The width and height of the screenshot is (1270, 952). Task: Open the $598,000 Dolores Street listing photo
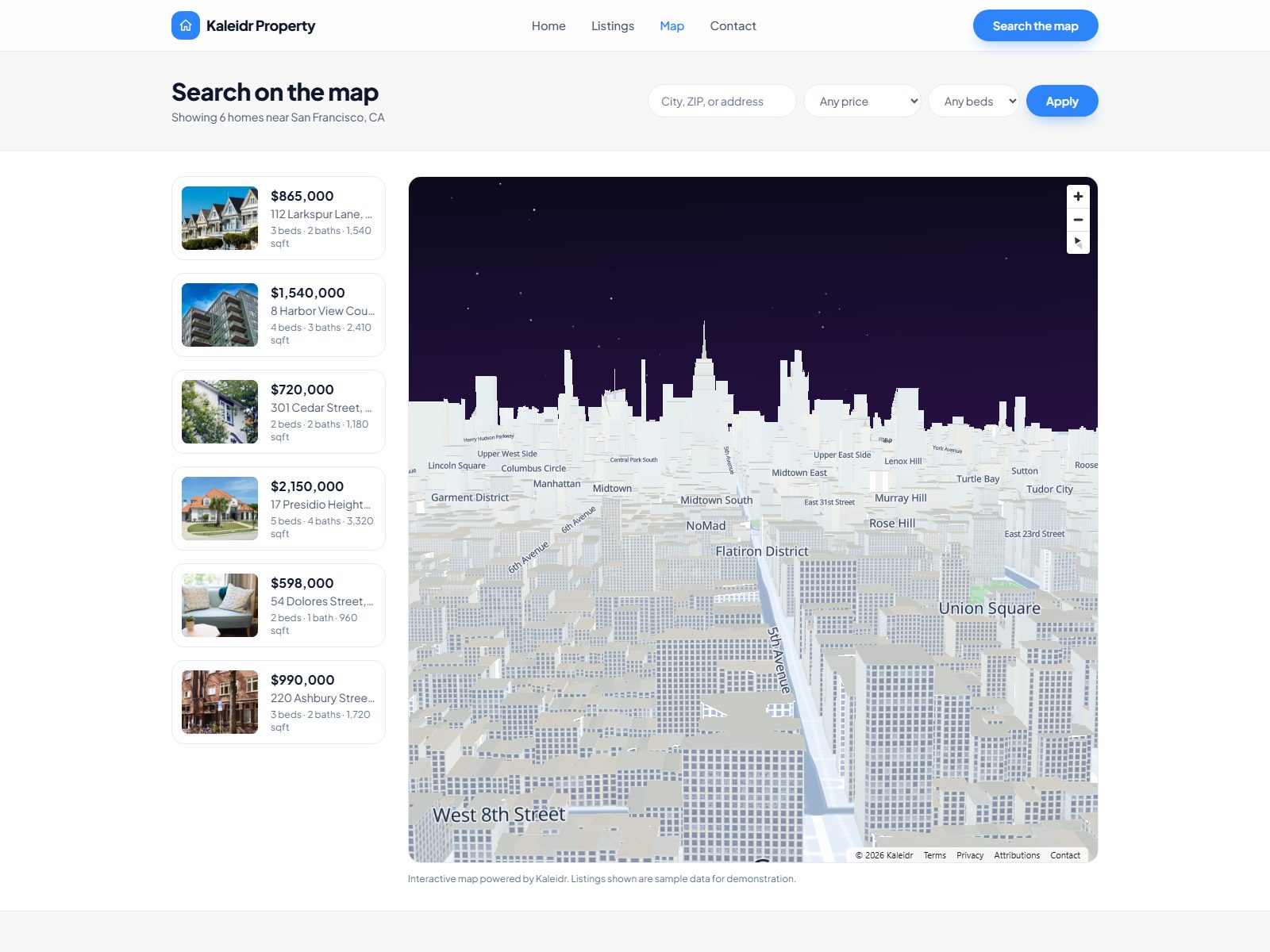(x=220, y=605)
